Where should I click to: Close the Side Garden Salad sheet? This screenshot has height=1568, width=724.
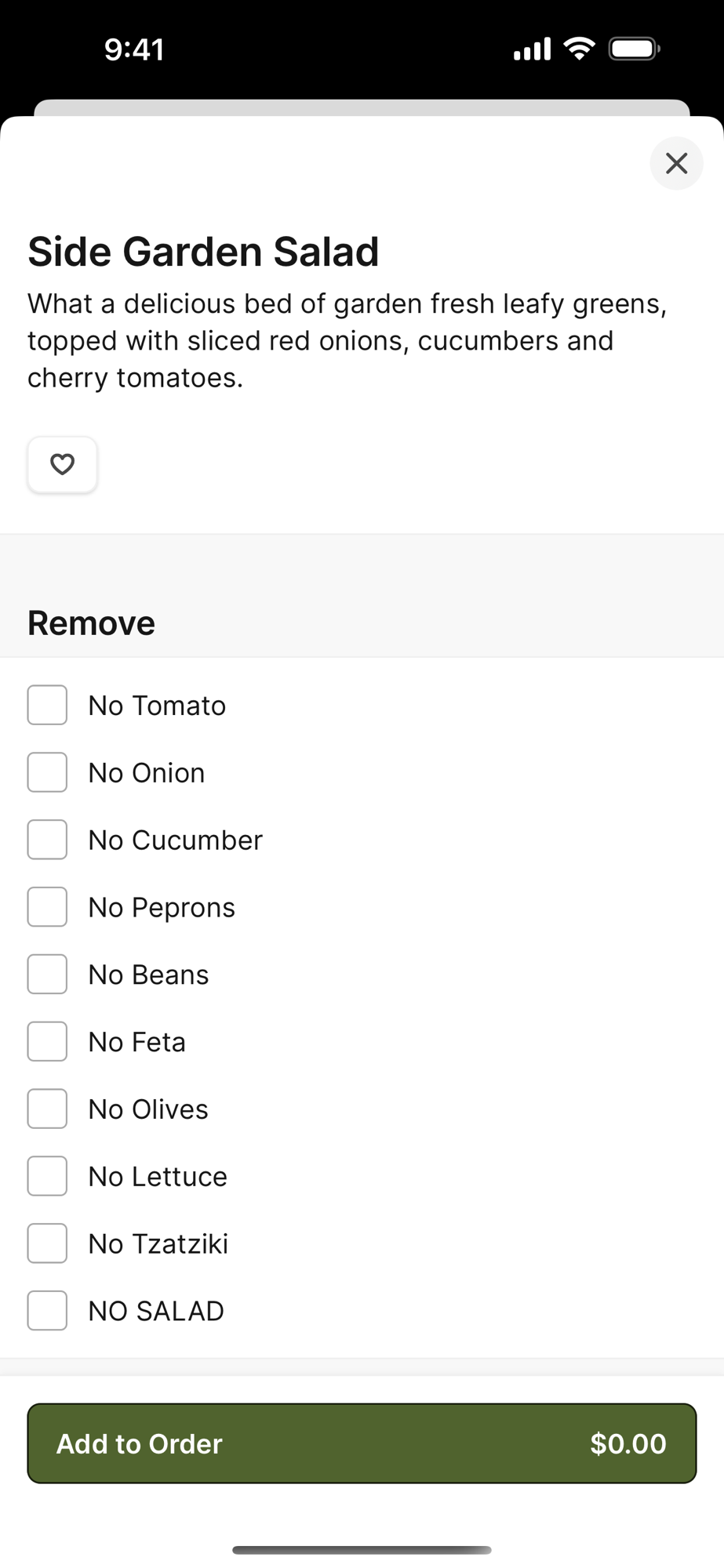click(676, 163)
